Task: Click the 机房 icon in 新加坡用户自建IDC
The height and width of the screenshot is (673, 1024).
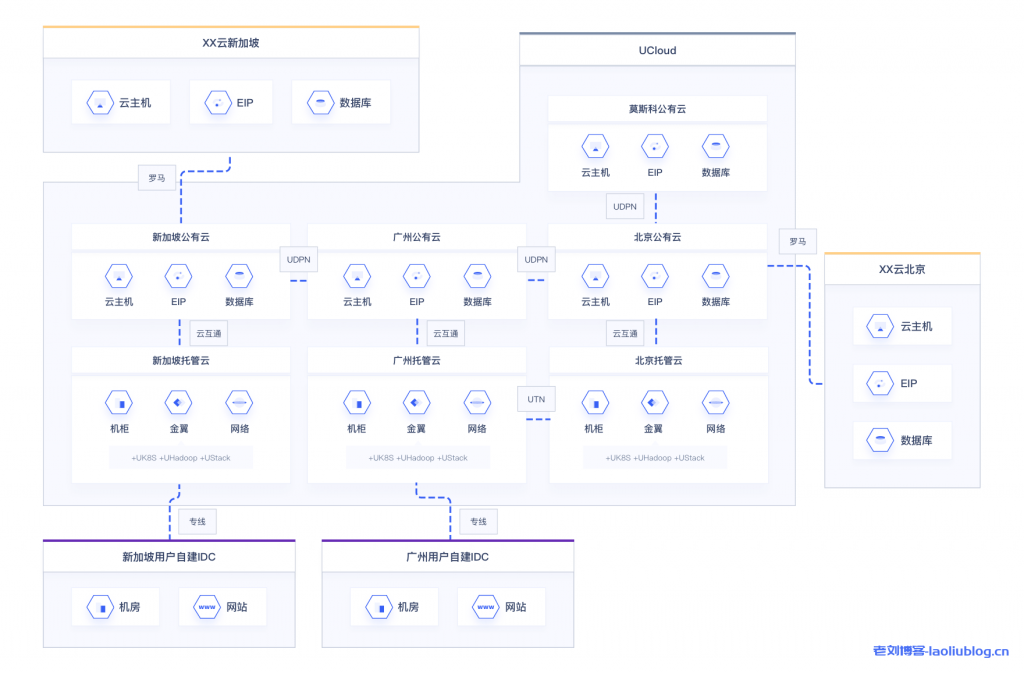Action: [99, 607]
